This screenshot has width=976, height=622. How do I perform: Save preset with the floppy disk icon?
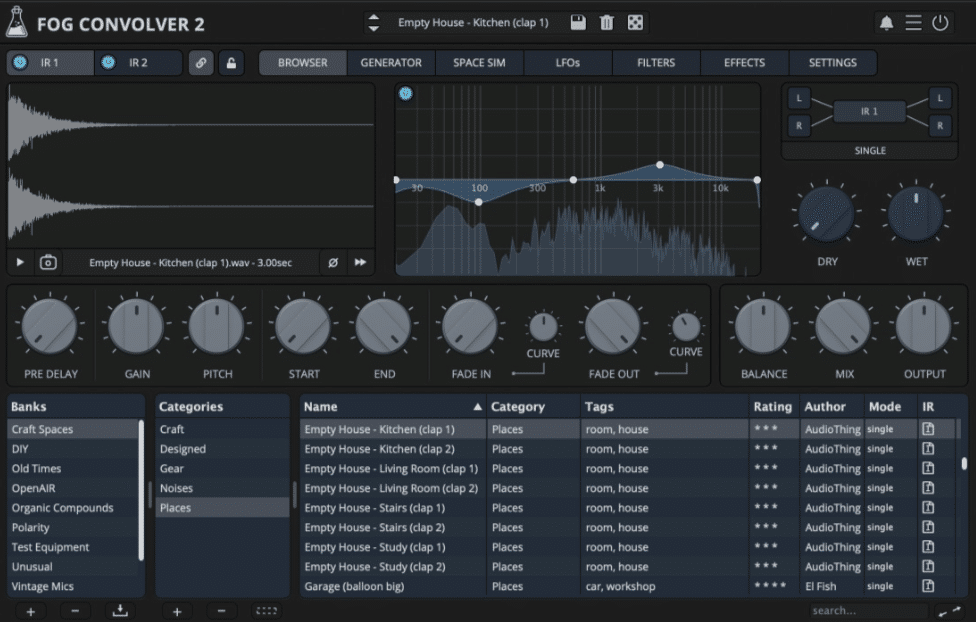click(x=578, y=22)
